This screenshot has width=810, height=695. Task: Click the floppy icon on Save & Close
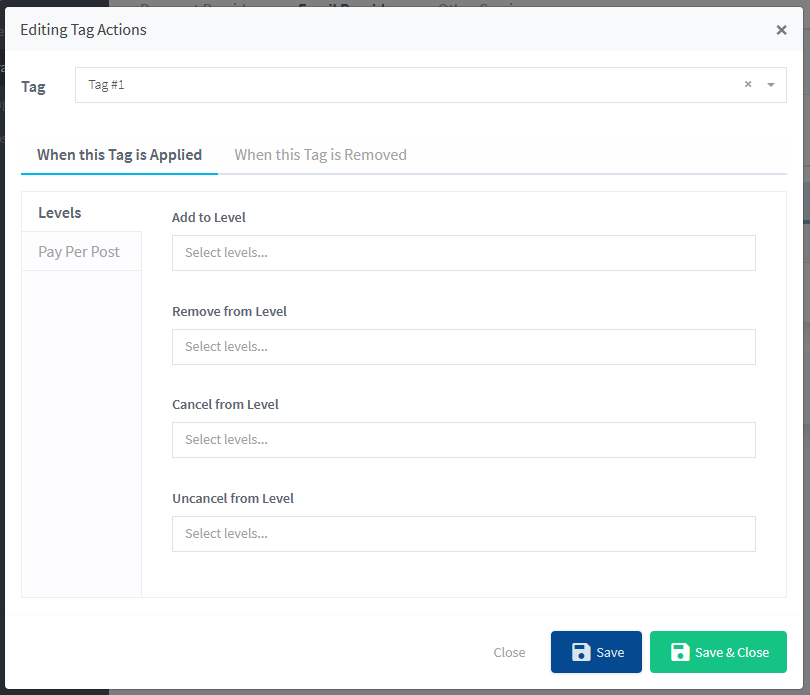click(680, 652)
